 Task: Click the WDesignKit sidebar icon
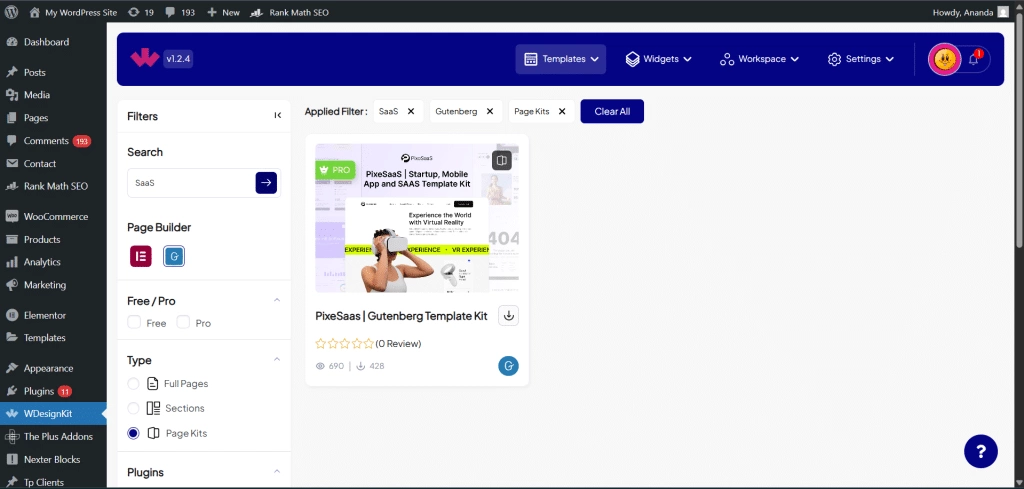pos(12,414)
